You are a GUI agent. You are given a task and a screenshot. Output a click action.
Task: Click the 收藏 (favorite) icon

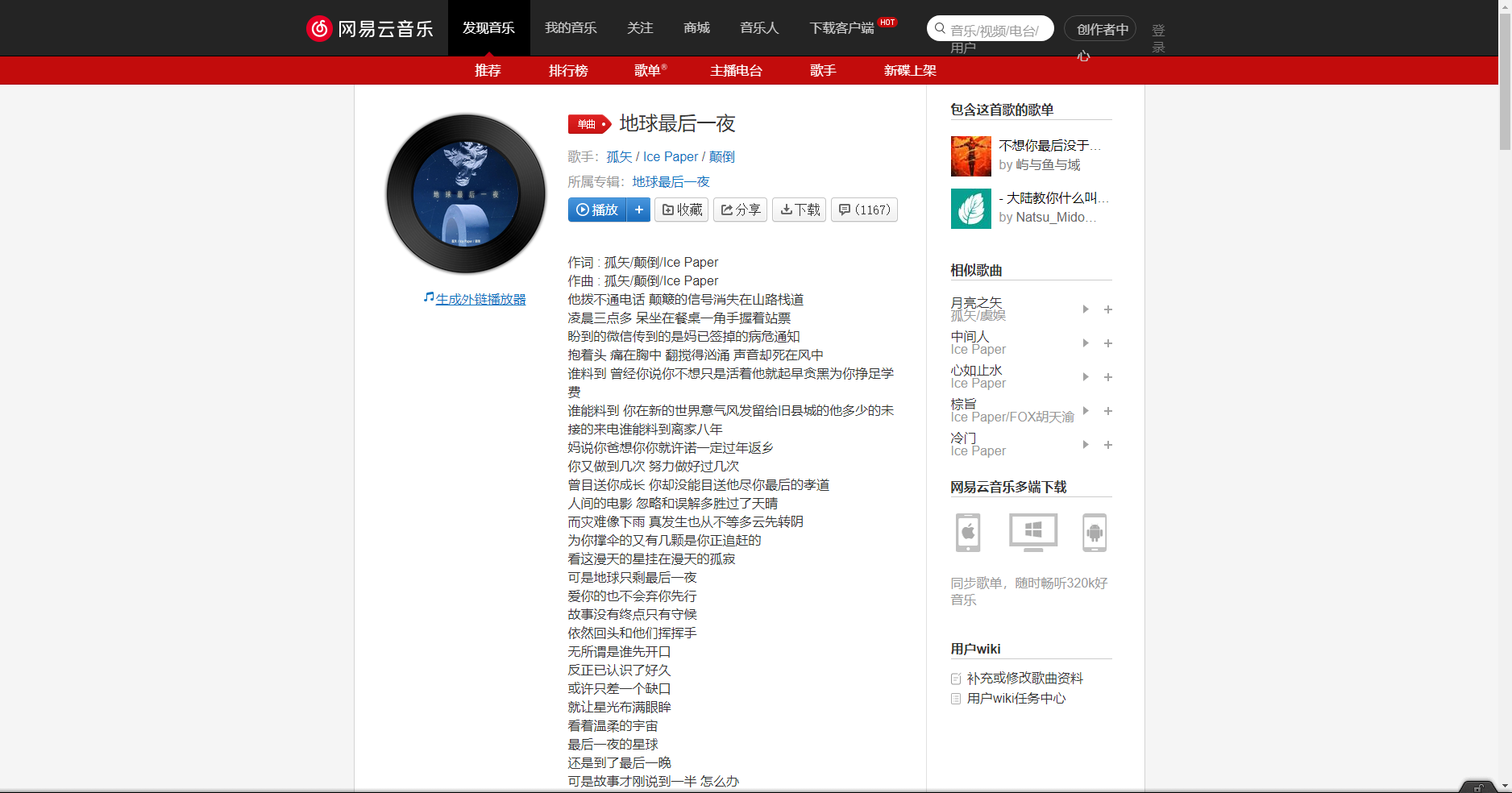click(x=681, y=210)
